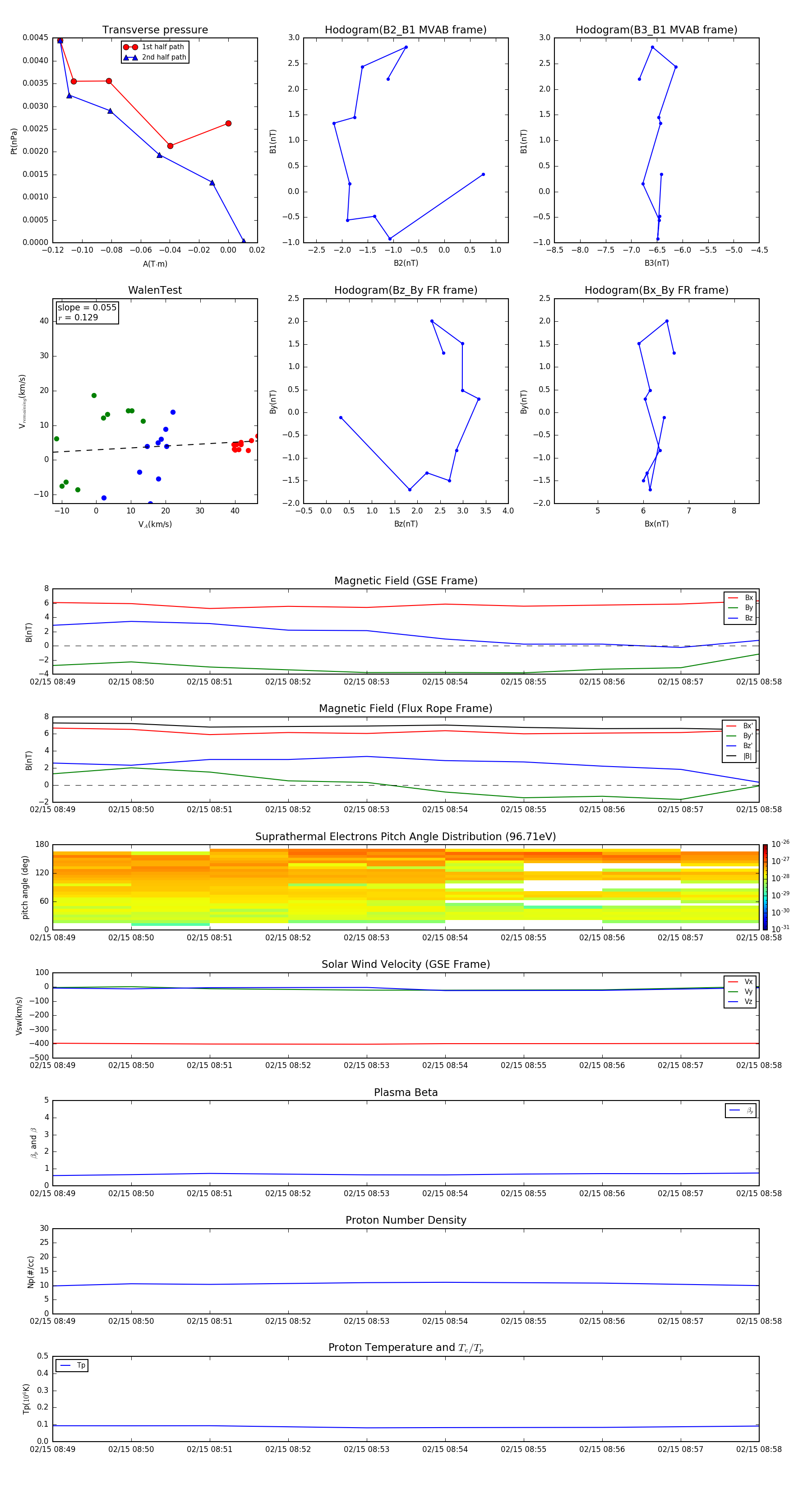
Task: Select By legend entry in GSE magnetic field panel
Action: (740, 607)
